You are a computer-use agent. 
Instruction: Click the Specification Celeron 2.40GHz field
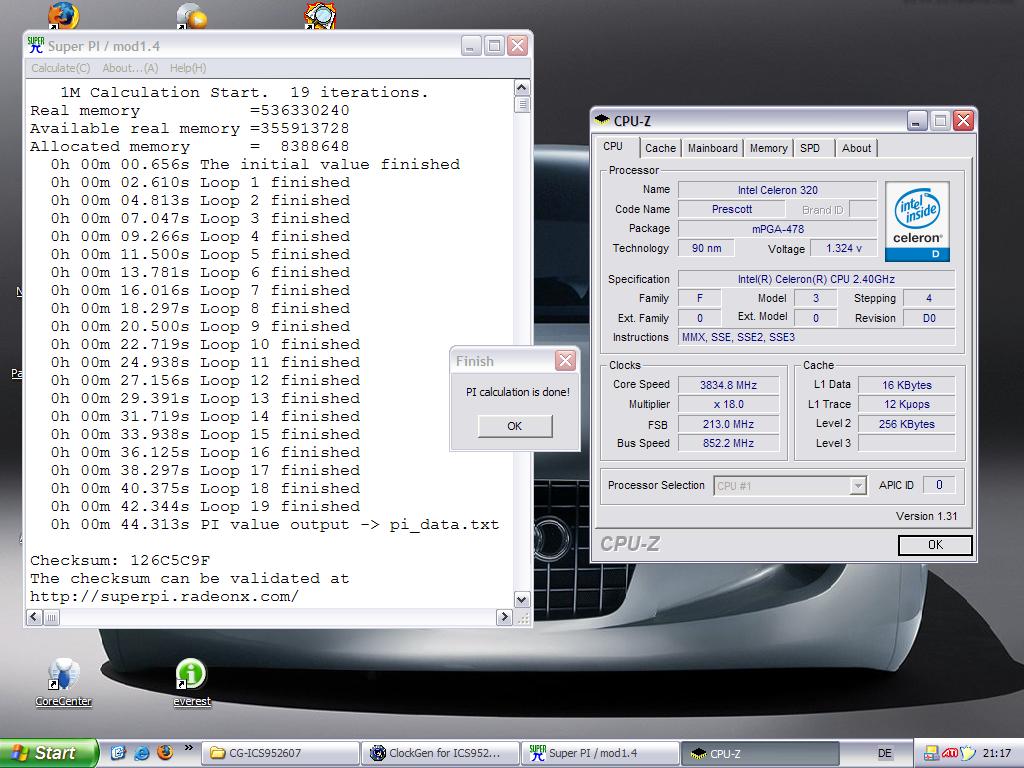(816, 279)
